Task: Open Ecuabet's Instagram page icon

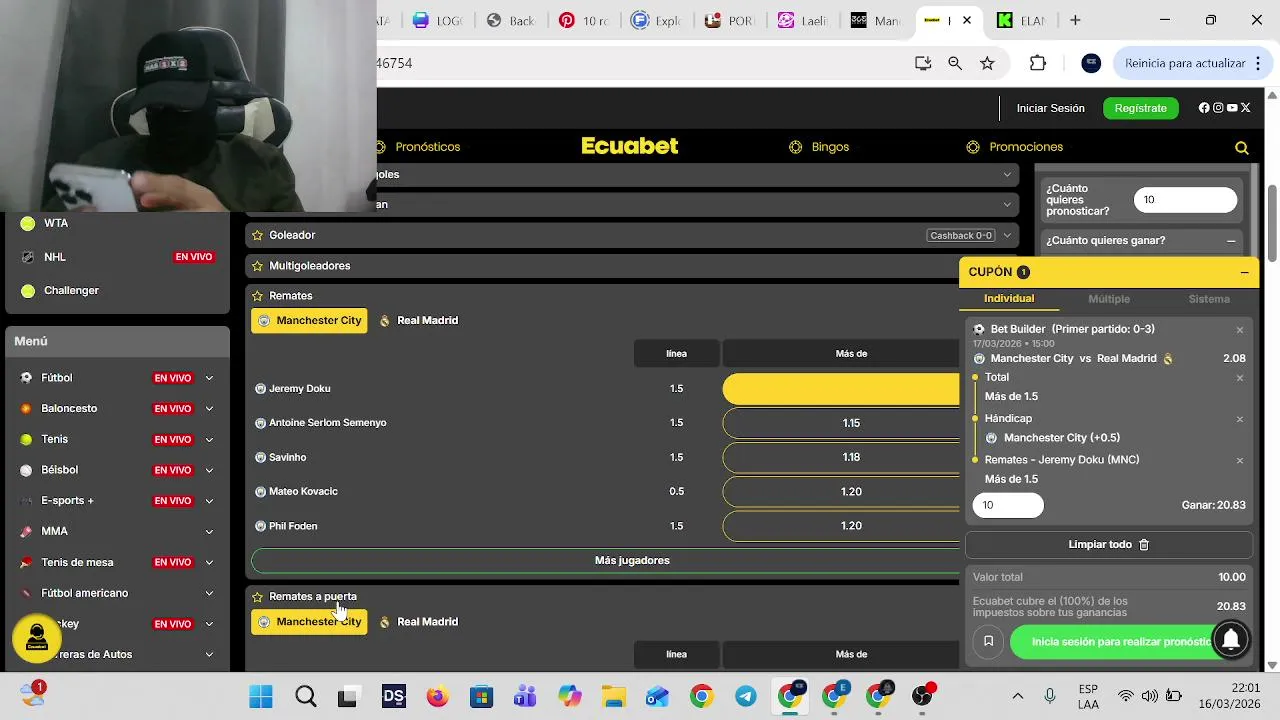Action: pyautogui.click(x=1218, y=108)
